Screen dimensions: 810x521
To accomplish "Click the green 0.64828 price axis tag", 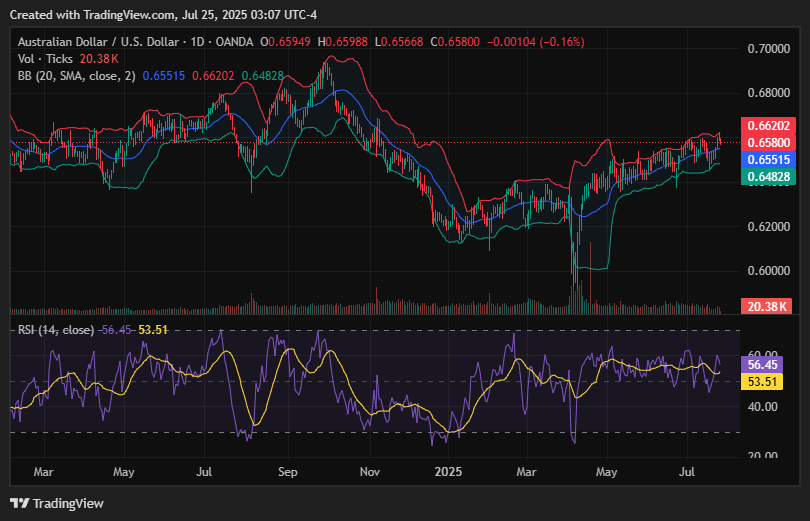I will tap(768, 177).
